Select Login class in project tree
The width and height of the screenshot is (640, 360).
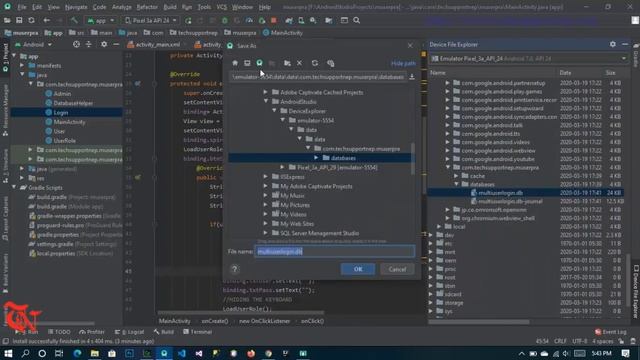click(x=60, y=113)
